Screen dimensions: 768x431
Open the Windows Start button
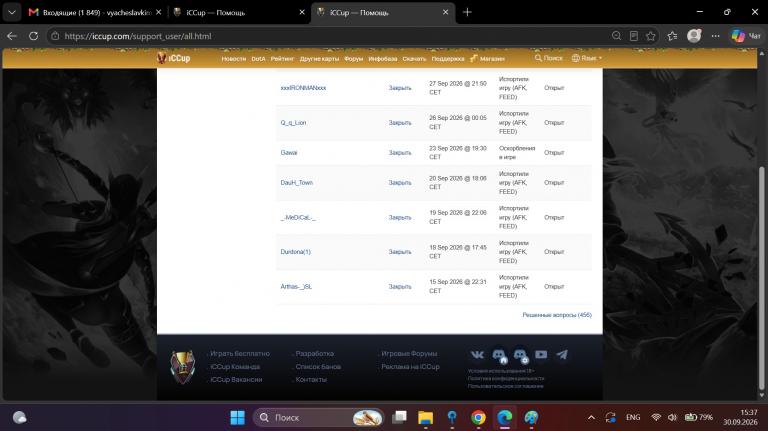238,417
